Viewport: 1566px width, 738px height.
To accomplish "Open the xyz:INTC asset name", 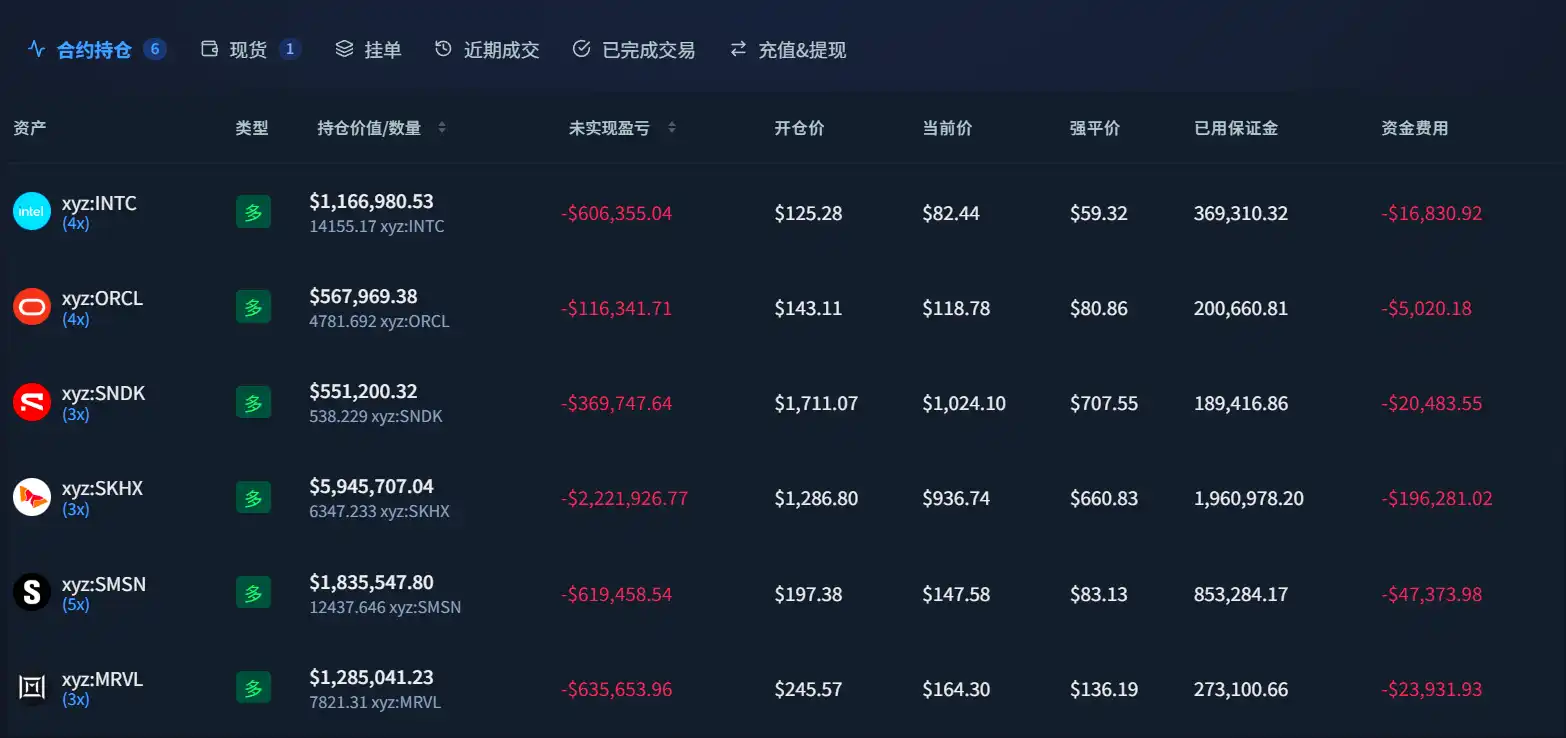I will coord(99,203).
